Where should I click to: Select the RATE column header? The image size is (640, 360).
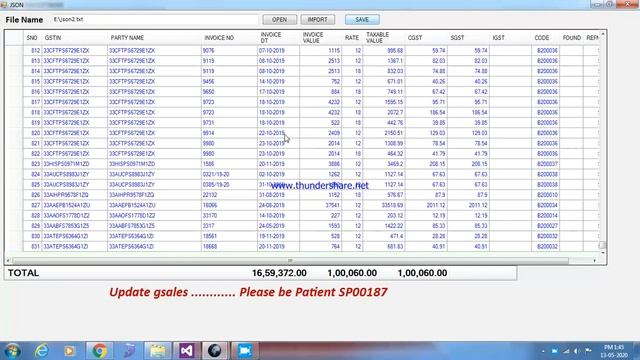click(x=352, y=38)
